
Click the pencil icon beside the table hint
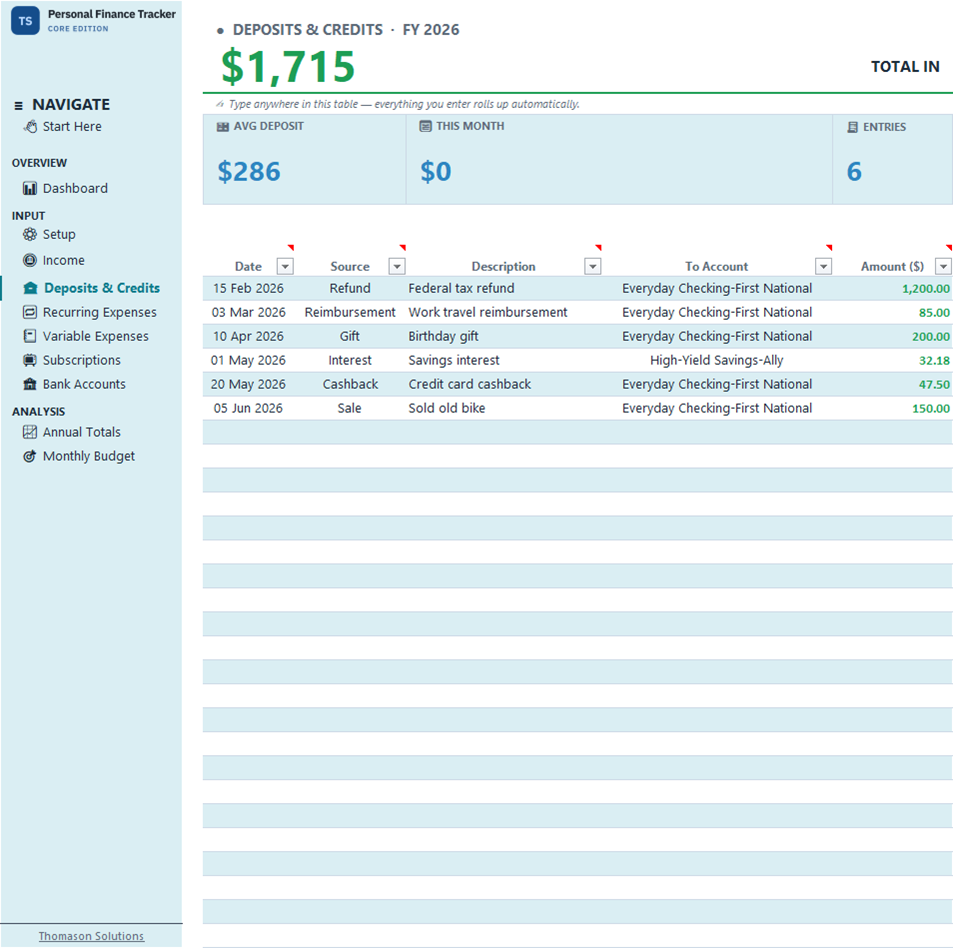tap(220, 104)
